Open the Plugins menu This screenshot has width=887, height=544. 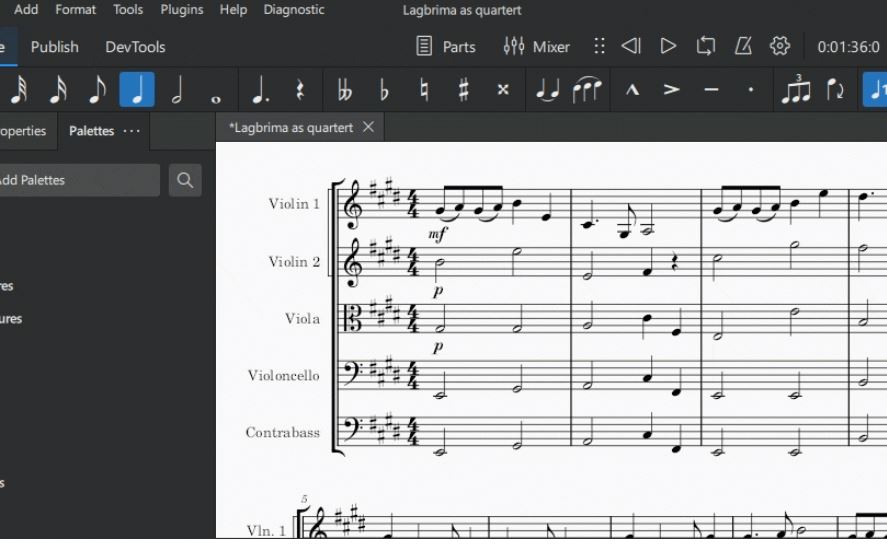point(182,10)
